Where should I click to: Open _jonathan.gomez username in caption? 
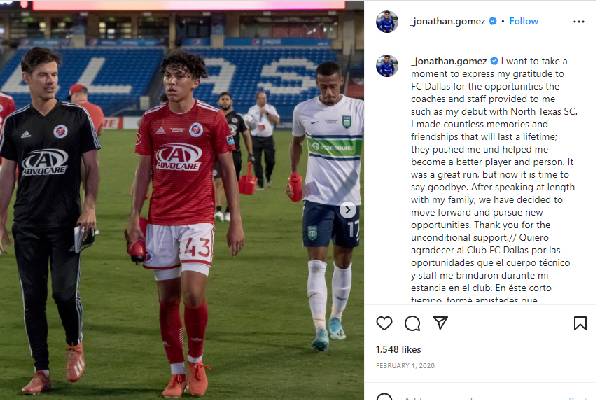(450, 61)
